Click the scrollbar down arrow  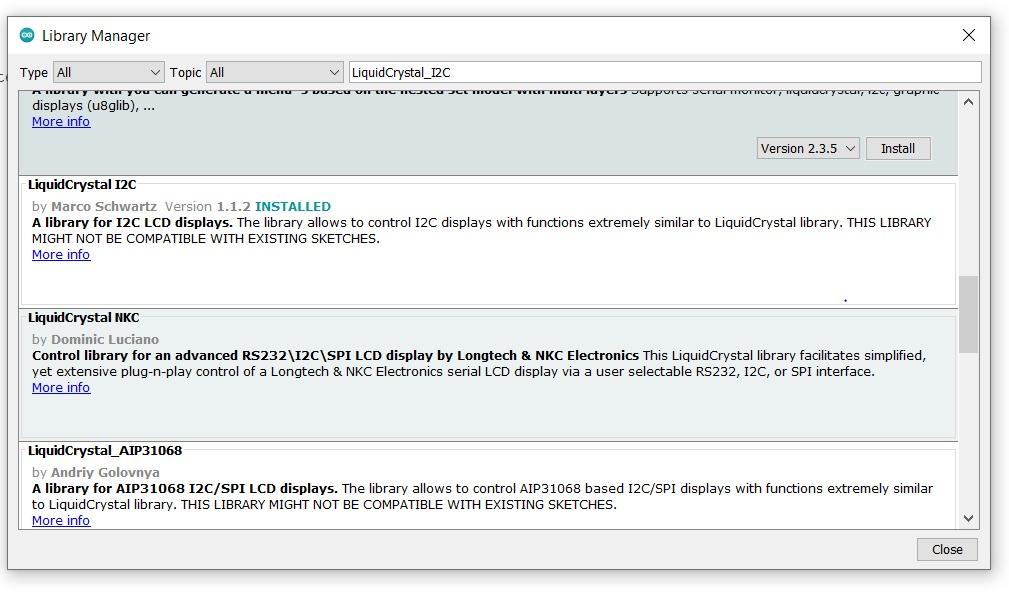[x=968, y=518]
